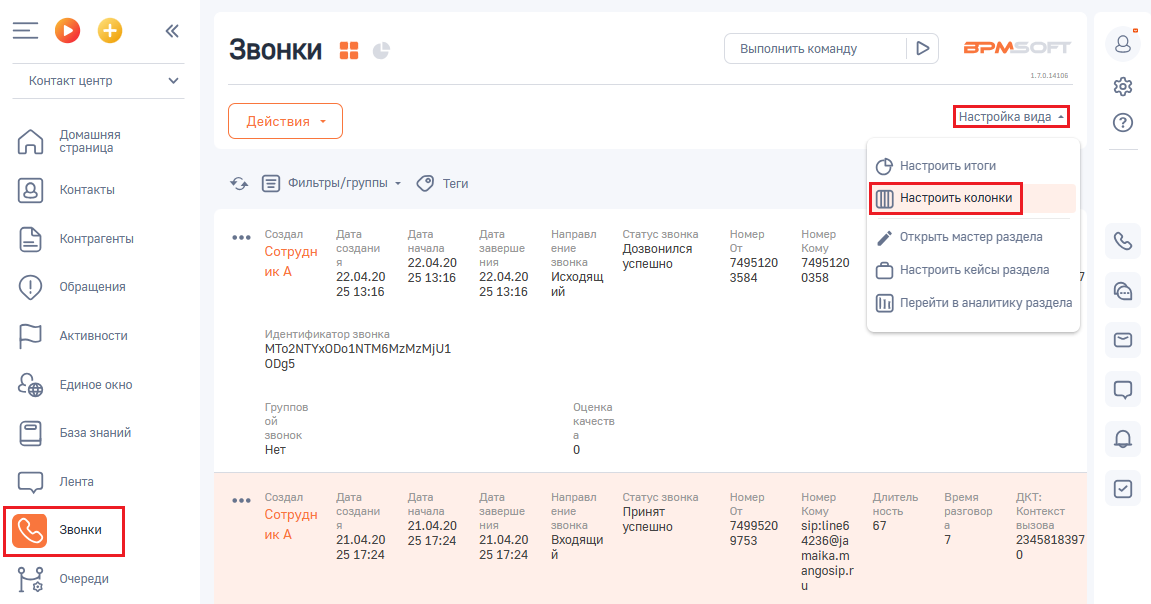The width and height of the screenshot is (1151, 604).
Task: Select Настроить кейсы раздела menu entry
Action: coord(973,270)
